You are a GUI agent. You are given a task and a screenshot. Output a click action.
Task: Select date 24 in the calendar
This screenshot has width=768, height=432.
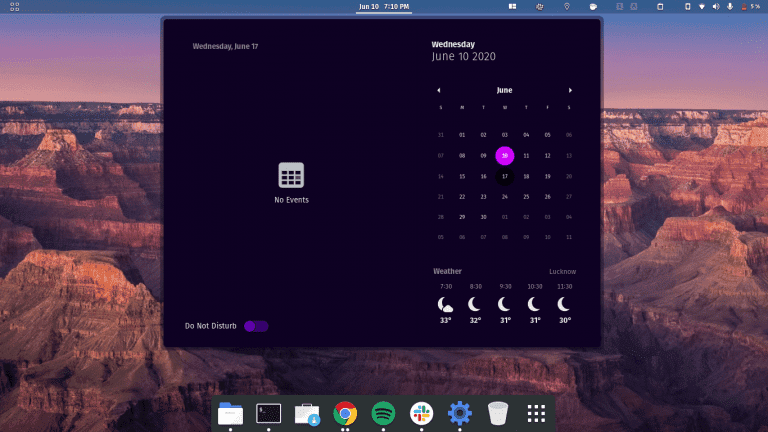504,196
